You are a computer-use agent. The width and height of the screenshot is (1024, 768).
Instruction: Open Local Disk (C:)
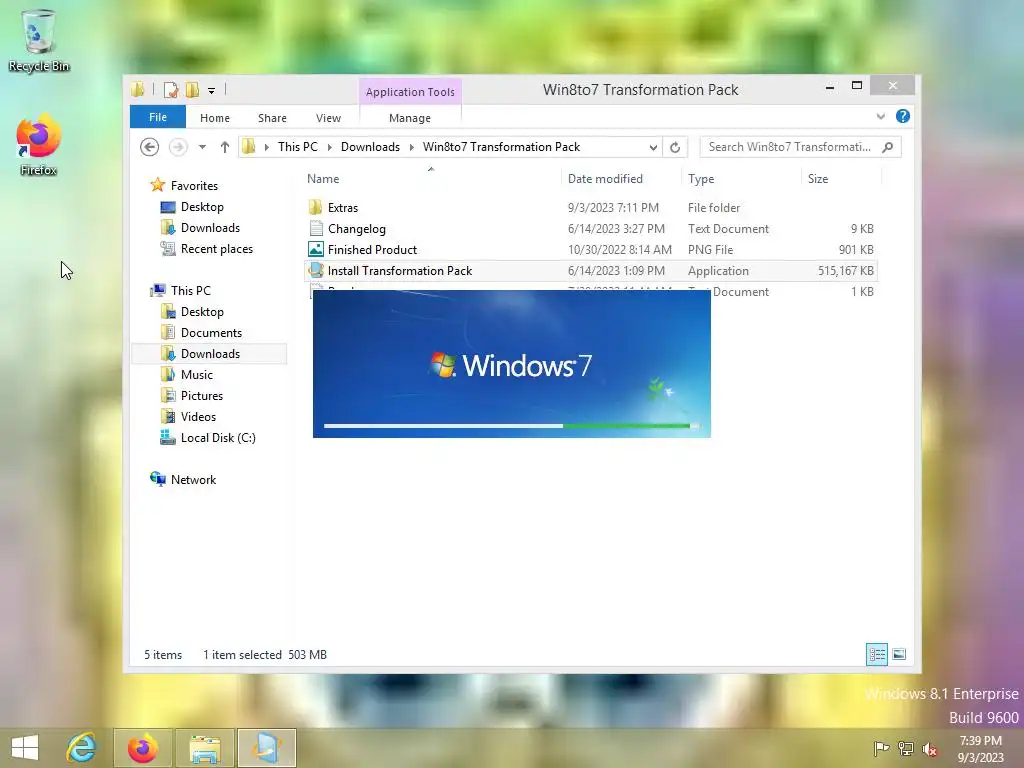click(x=208, y=438)
